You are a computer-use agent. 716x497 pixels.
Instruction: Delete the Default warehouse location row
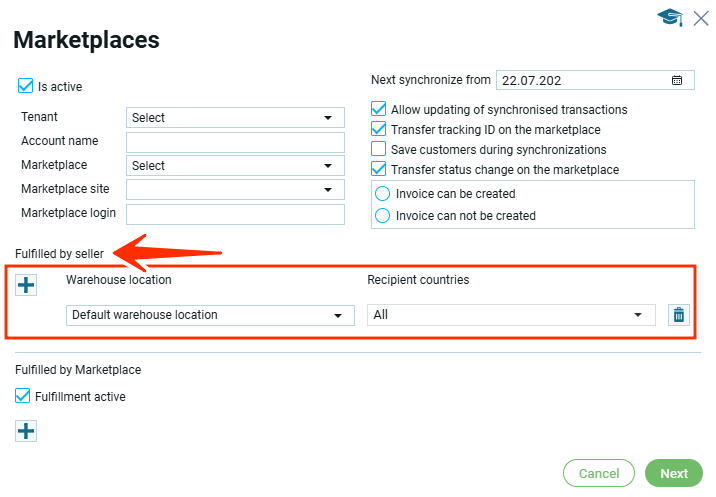(679, 315)
